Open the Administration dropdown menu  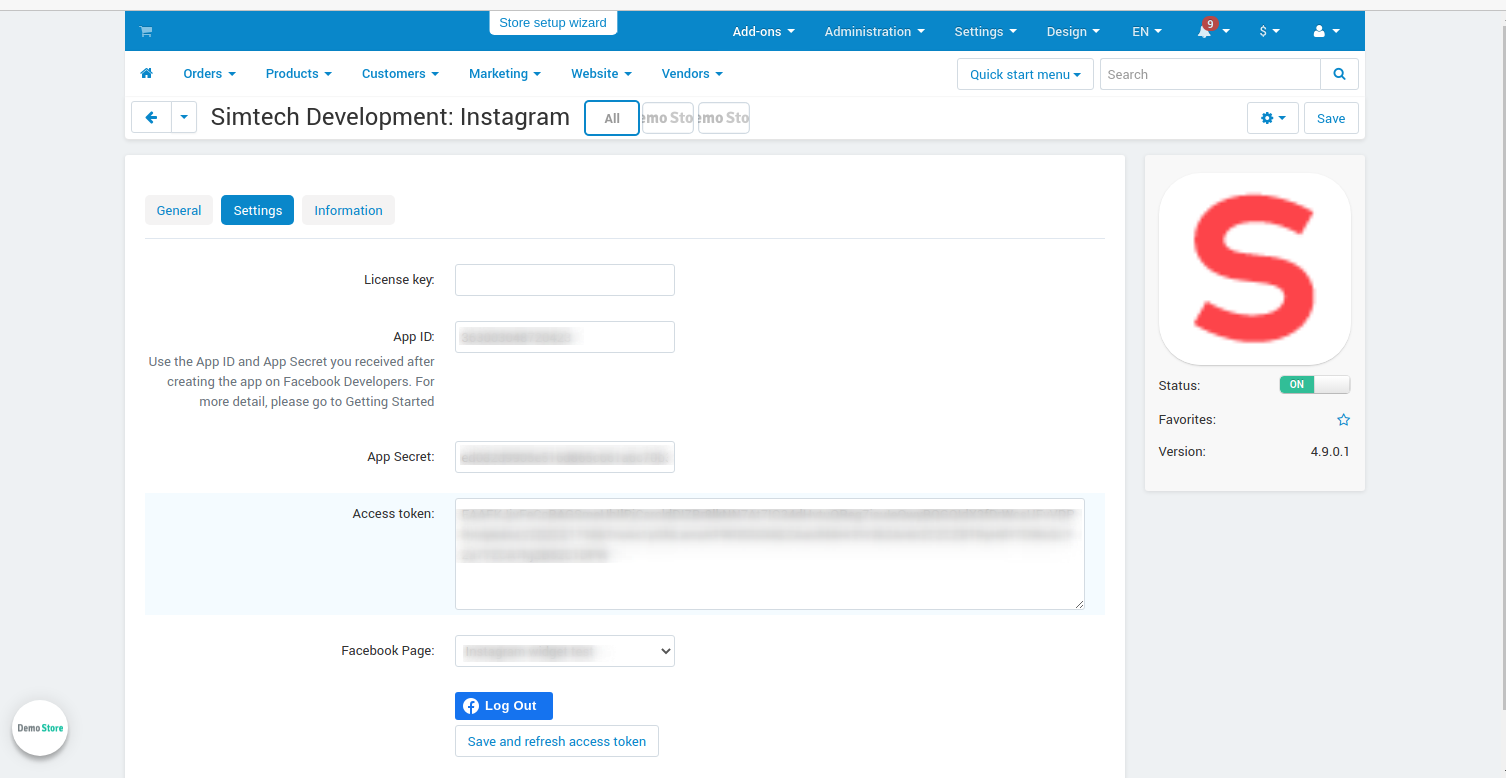(x=875, y=31)
